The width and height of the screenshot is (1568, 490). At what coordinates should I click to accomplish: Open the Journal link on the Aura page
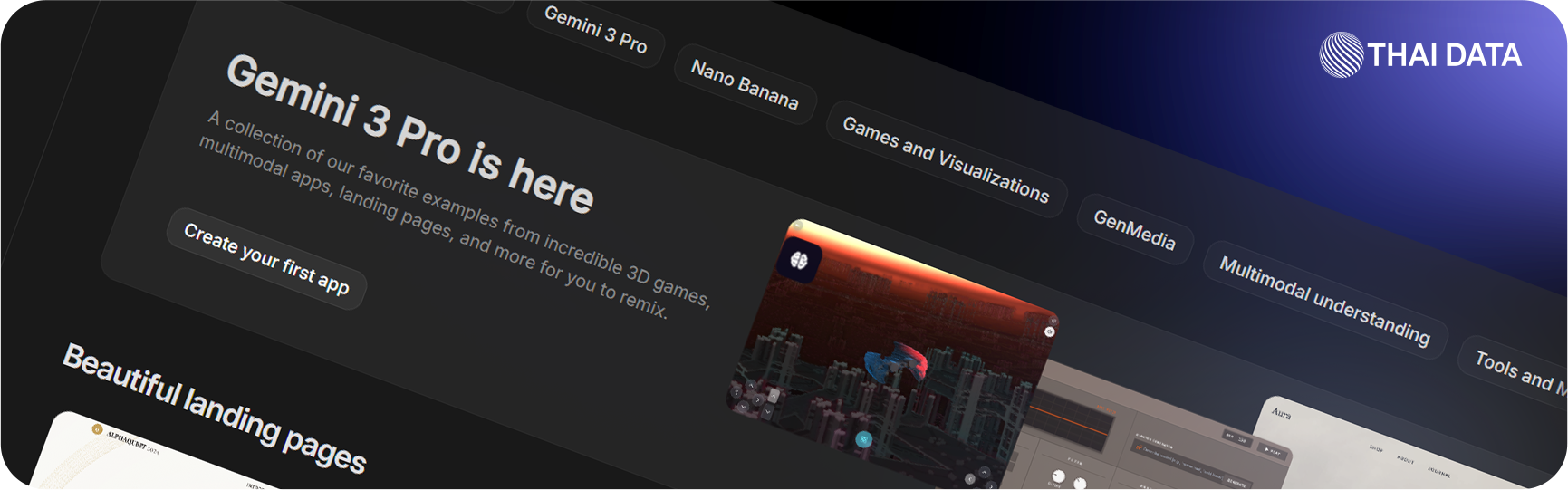(x=1438, y=471)
